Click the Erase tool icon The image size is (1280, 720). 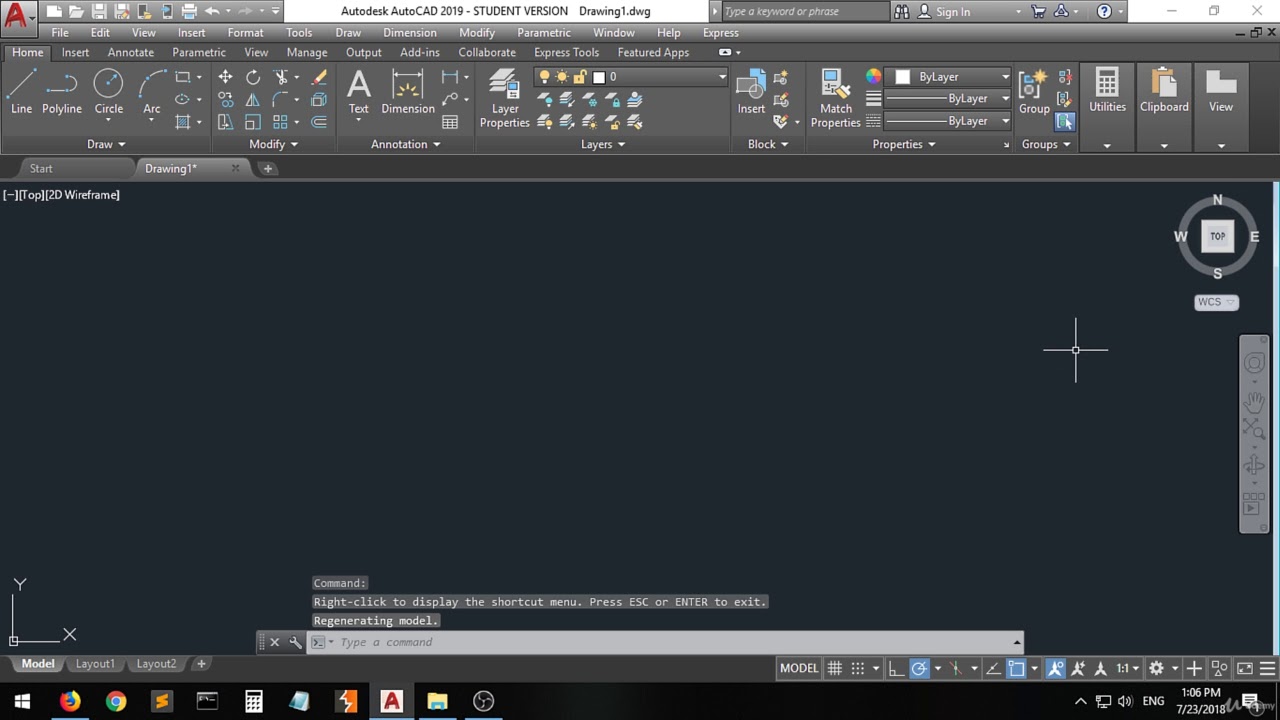[x=319, y=77]
